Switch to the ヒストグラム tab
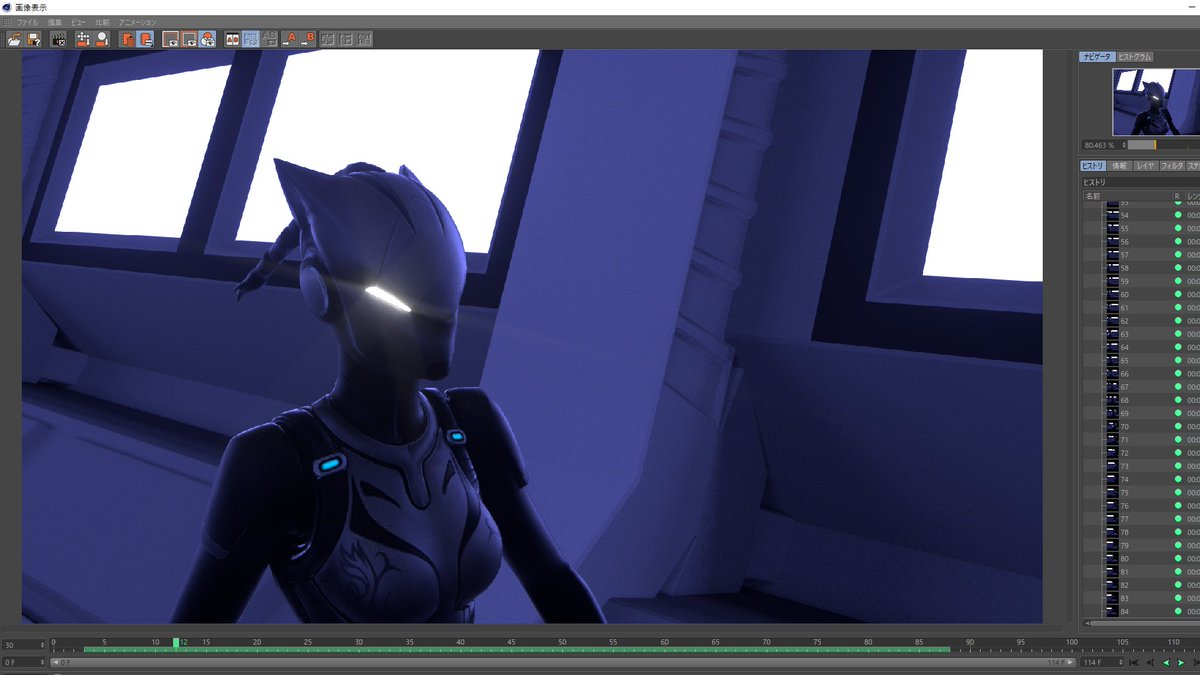 coord(1135,57)
